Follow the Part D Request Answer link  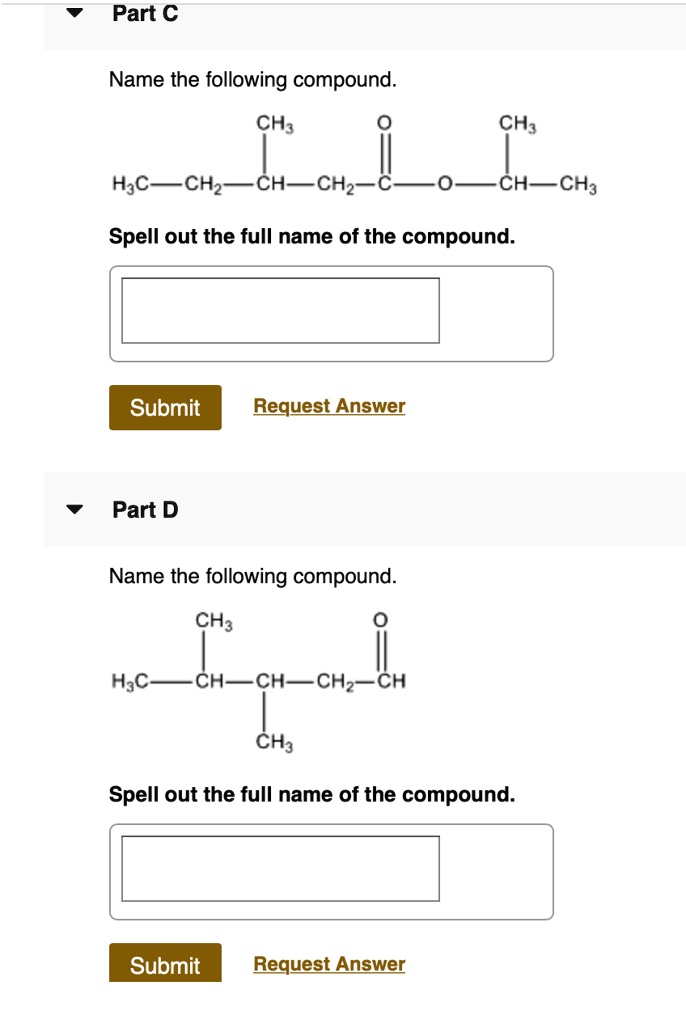point(329,964)
